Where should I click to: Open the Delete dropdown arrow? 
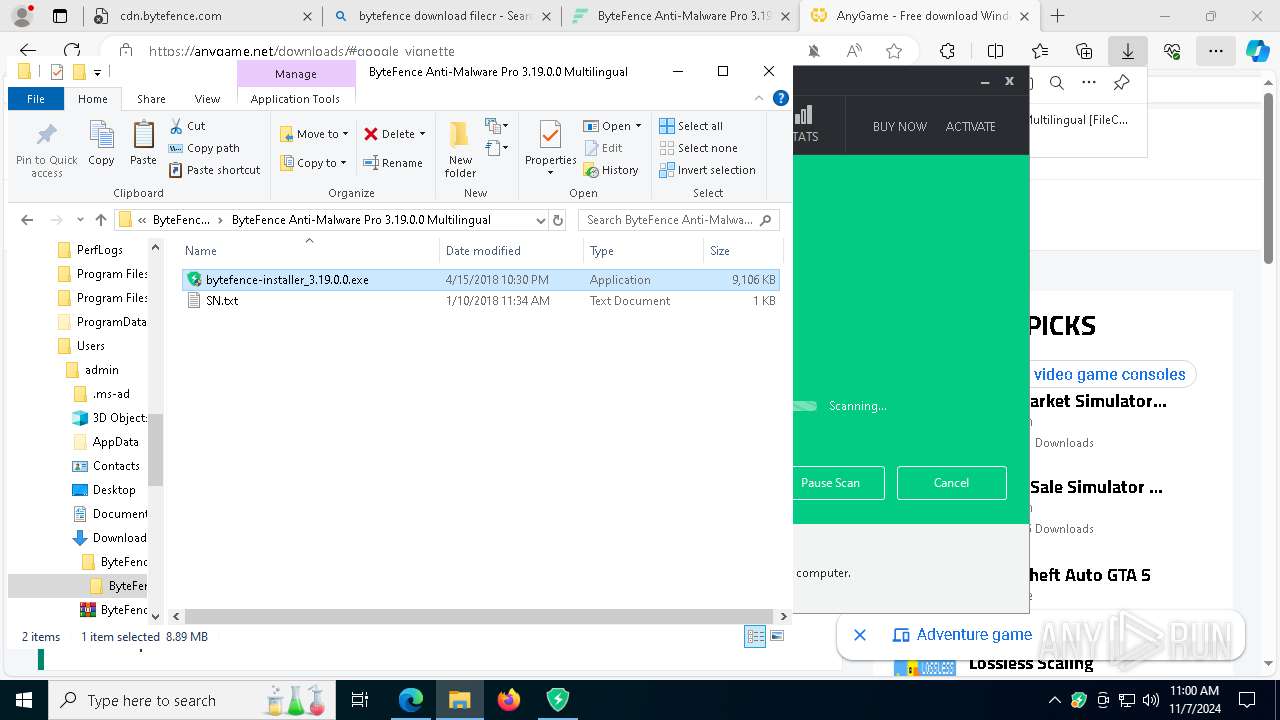(422, 134)
